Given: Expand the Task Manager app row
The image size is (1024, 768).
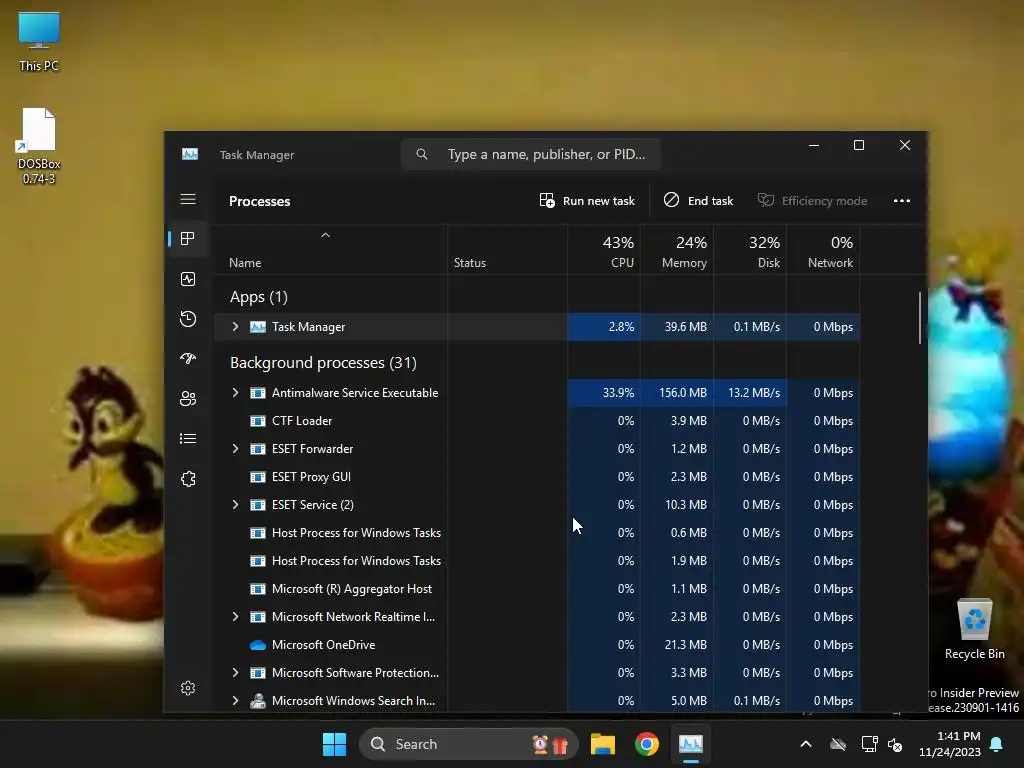Looking at the screenshot, I should (235, 327).
